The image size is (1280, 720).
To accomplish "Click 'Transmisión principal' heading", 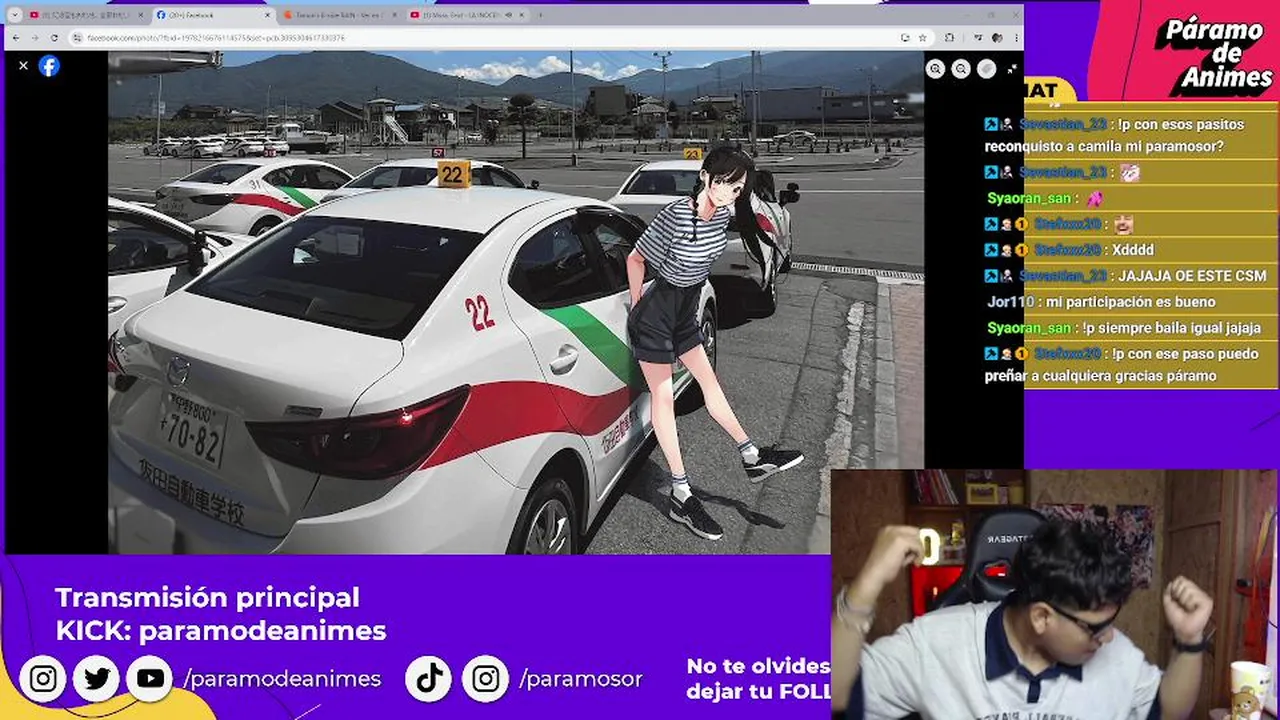I will pos(207,597).
